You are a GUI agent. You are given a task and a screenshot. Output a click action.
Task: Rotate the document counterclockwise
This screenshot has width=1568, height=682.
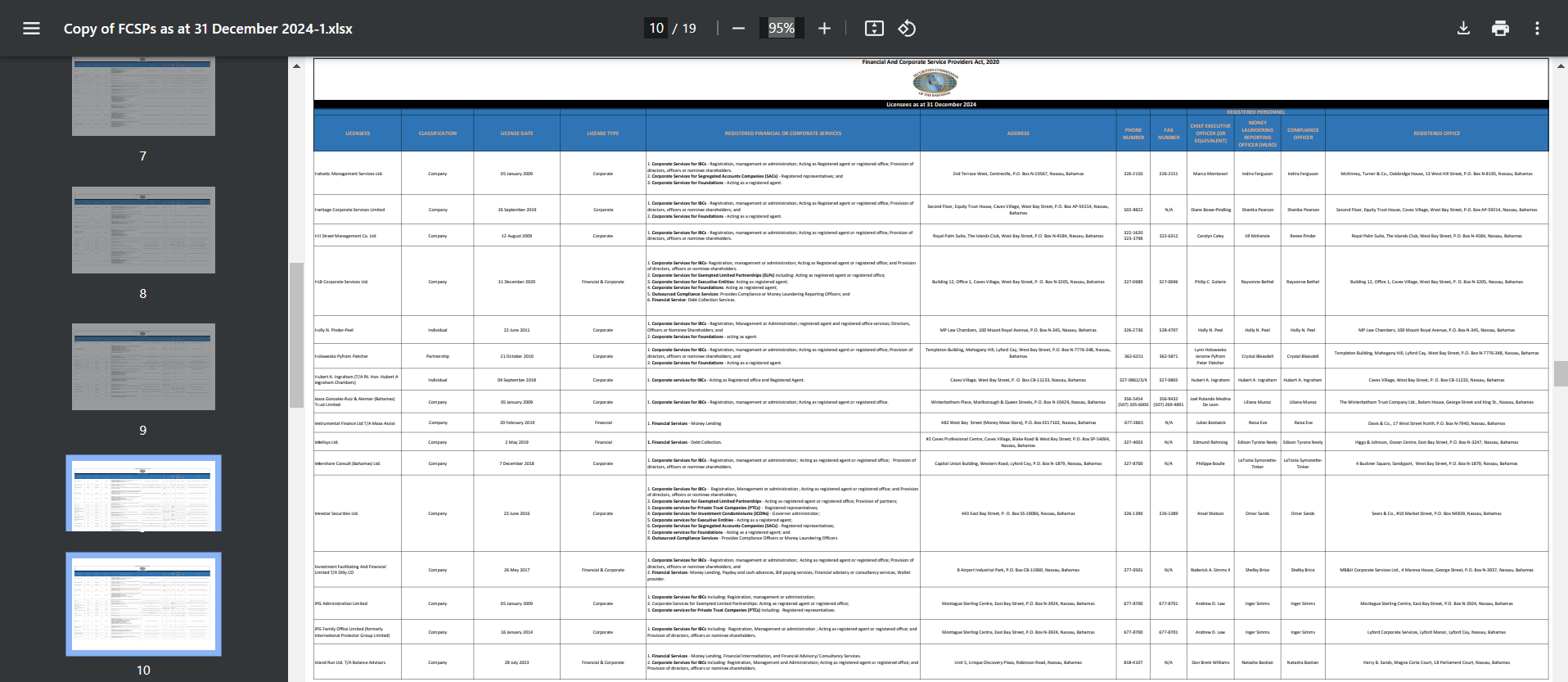coord(907,29)
